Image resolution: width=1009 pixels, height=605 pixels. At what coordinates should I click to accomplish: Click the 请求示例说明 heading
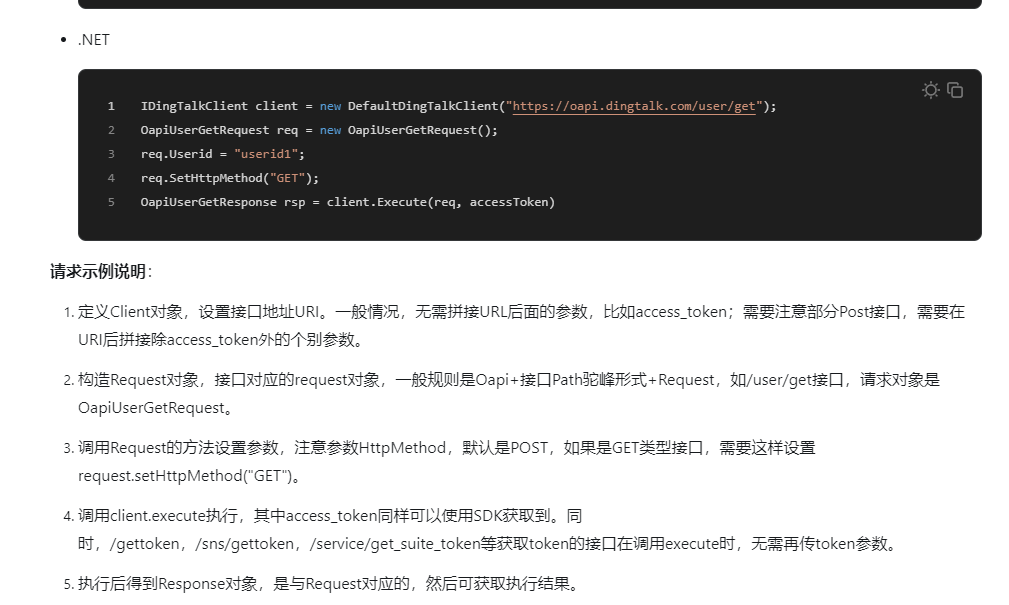(98, 272)
